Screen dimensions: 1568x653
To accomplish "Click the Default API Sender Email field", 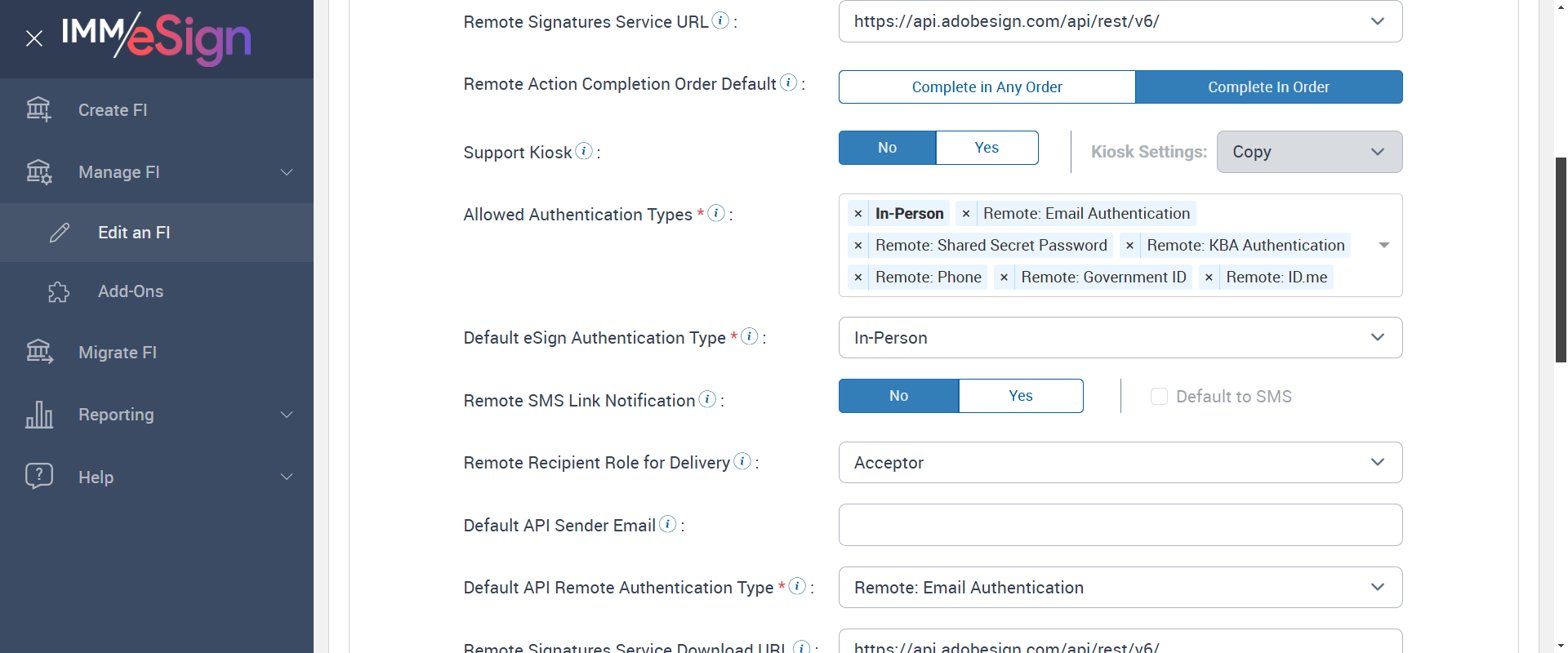I will pyautogui.click(x=1120, y=525).
